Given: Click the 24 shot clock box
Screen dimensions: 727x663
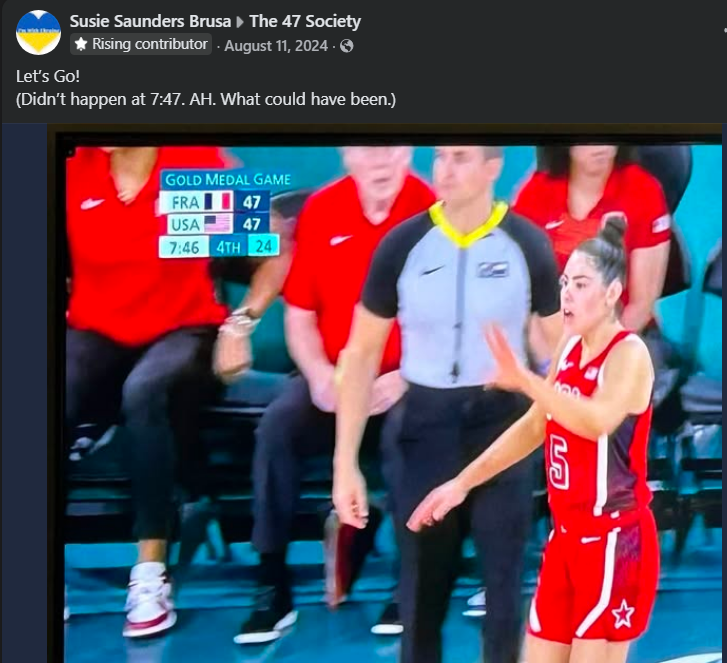Looking at the screenshot, I should click(x=263, y=246).
